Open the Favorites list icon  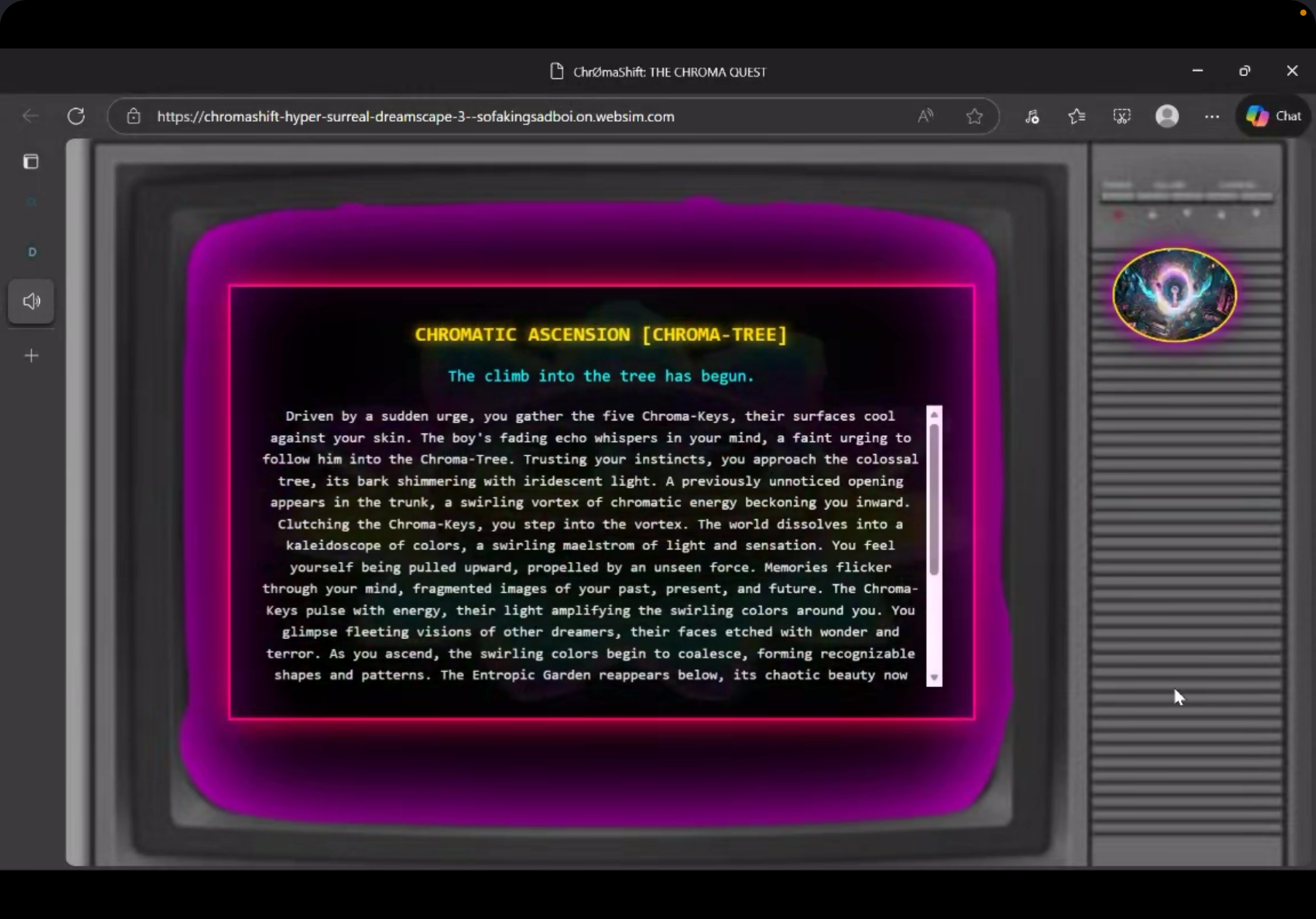click(1076, 116)
